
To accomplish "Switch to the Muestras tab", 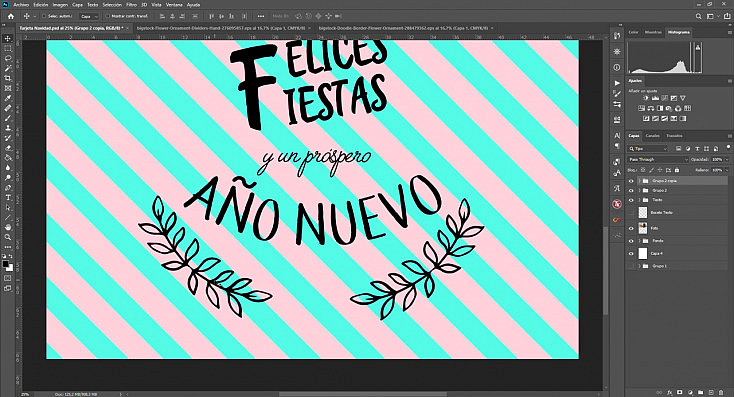I will 653,32.
